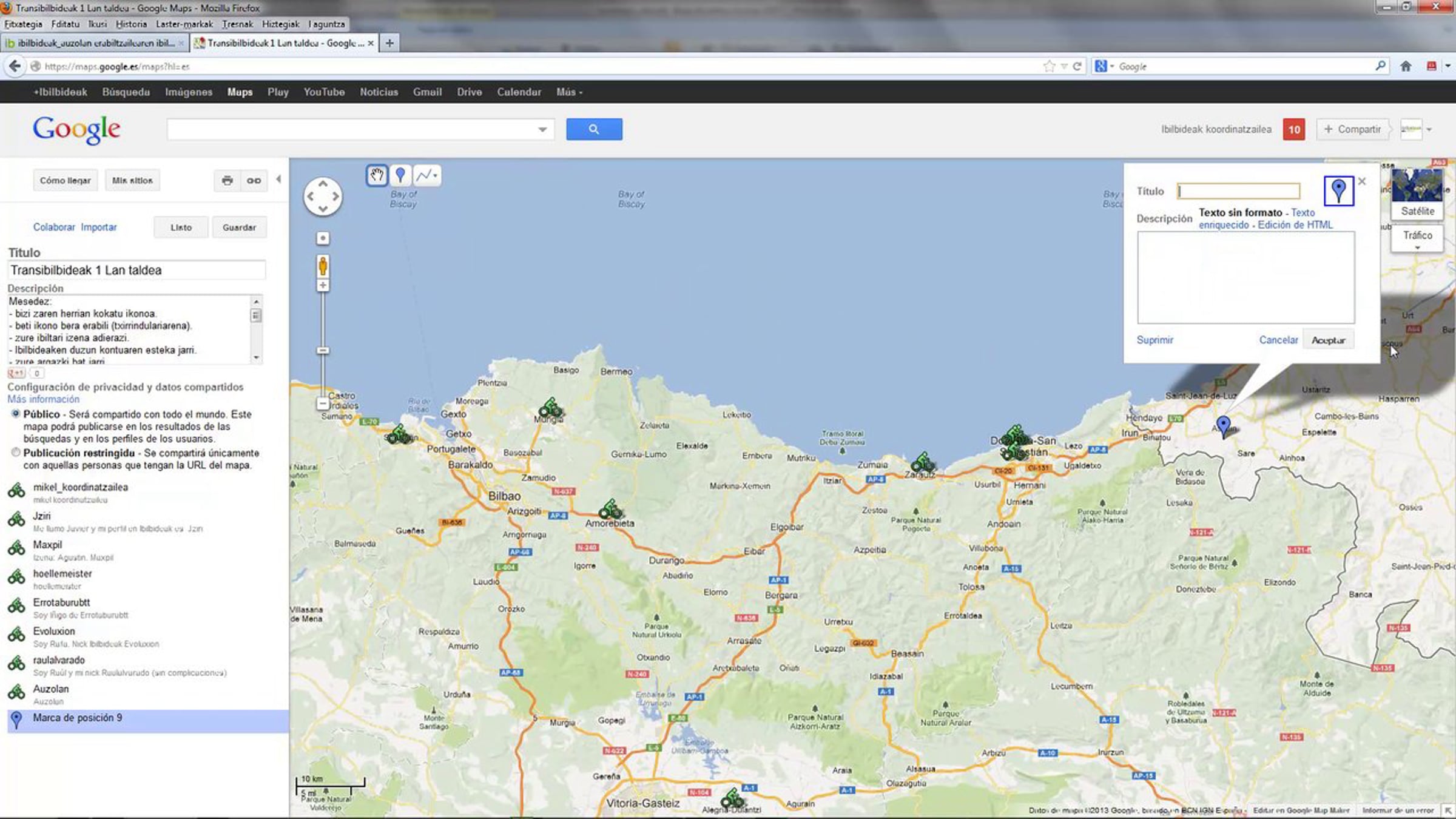Click the Importar link
Screen dimensions: 1456x819
[x=98, y=227]
